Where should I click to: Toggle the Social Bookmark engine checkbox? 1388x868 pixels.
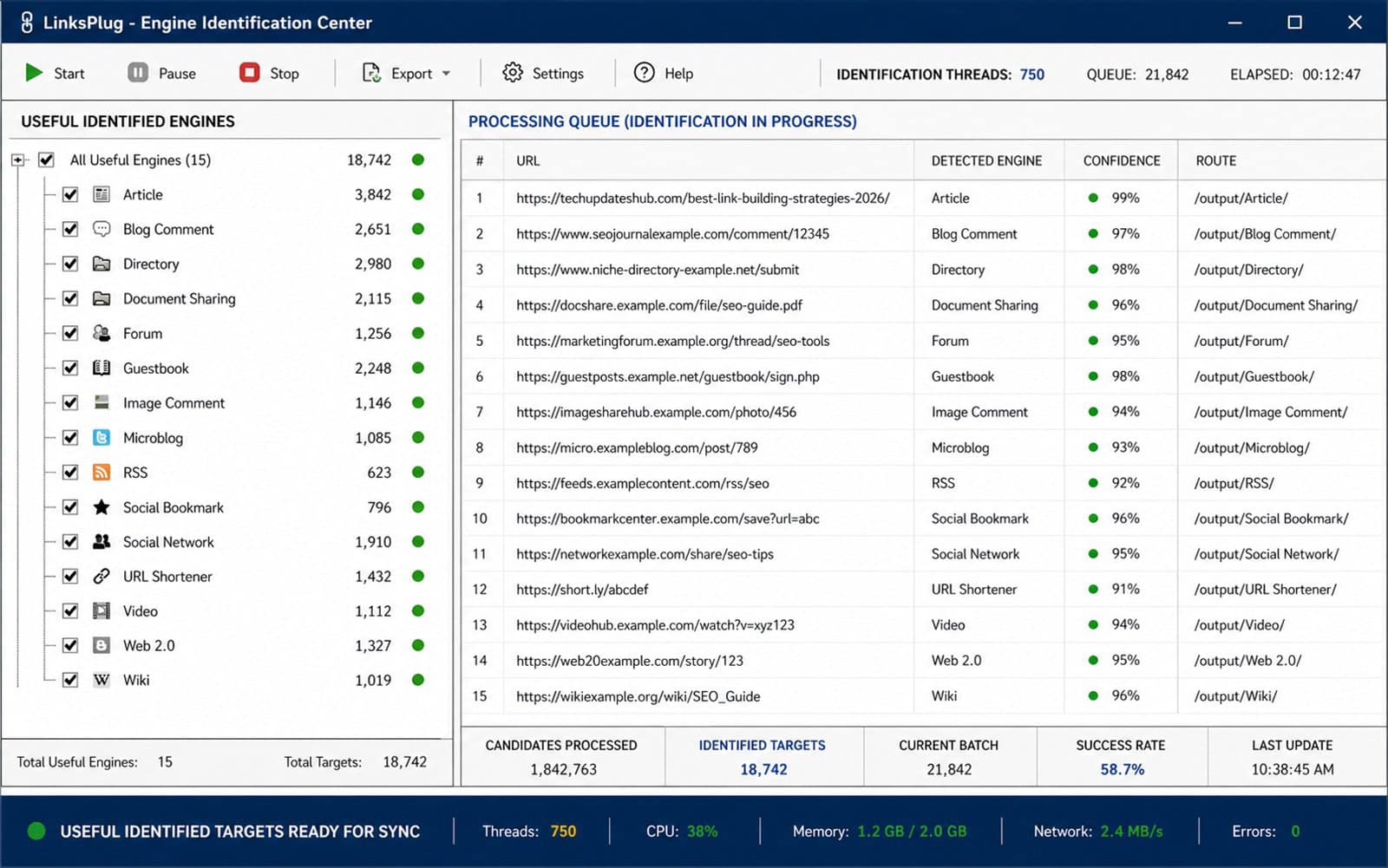pyautogui.click(x=70, y=506)
